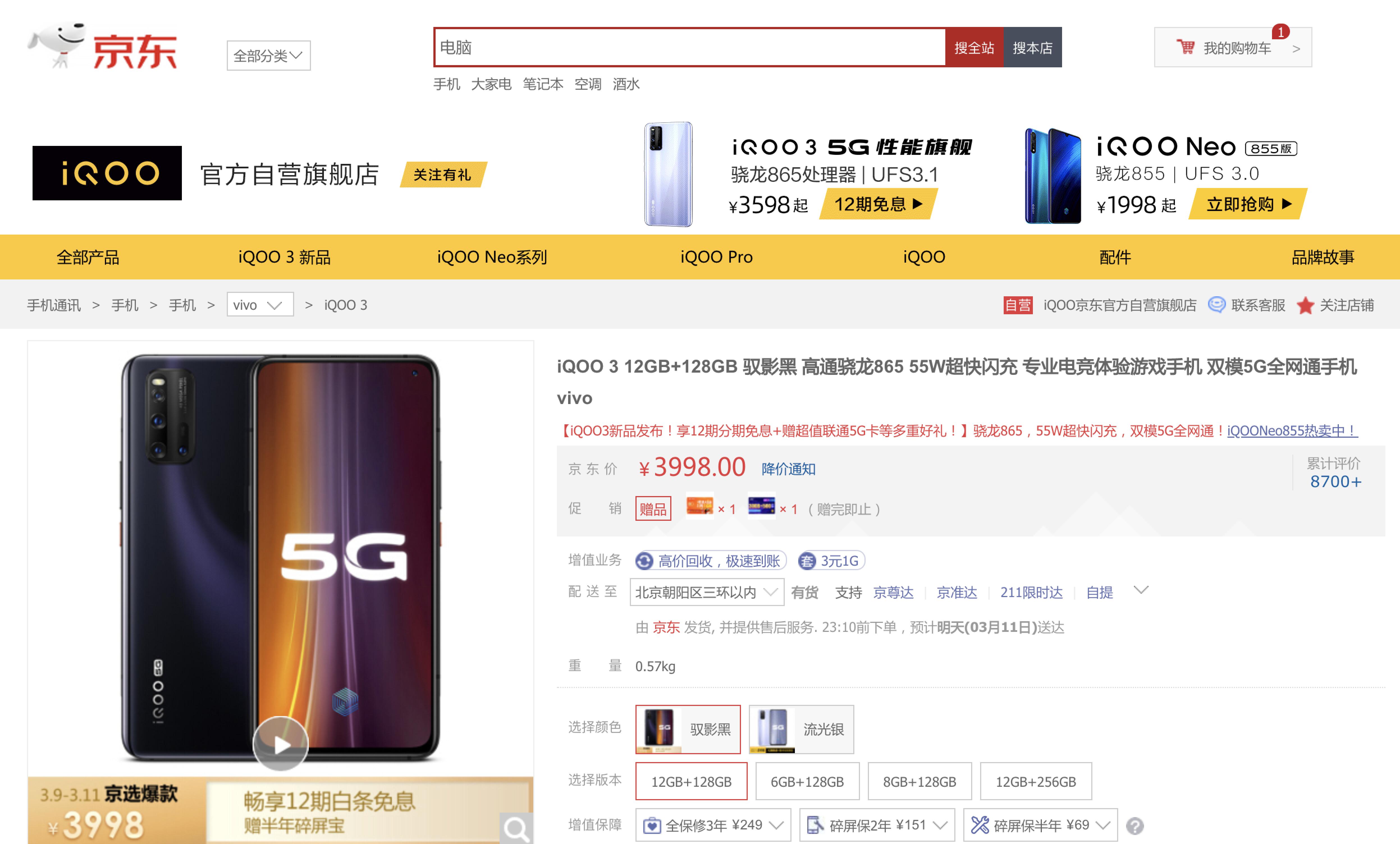Click the iQOONeo855热卖中 link
Viewport: 1400px width, 844px height.
coord(1293,430)
